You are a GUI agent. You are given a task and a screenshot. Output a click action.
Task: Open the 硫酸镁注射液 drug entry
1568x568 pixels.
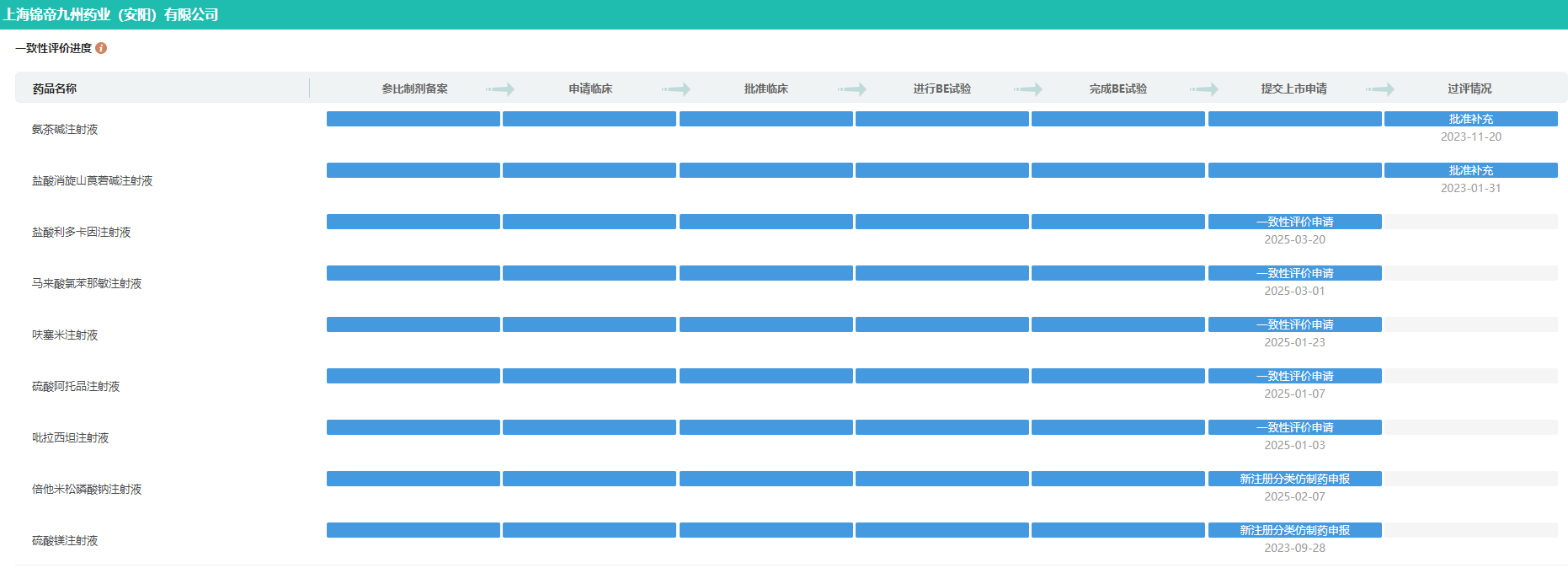click(x=65, y=540)
